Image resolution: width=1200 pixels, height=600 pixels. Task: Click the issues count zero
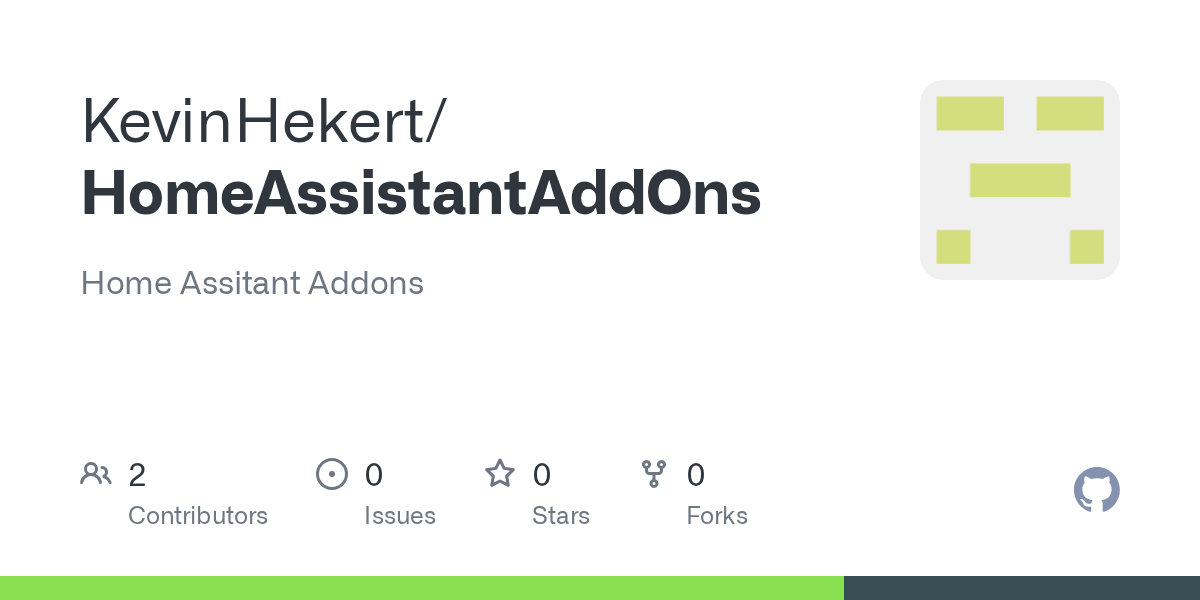373,474
